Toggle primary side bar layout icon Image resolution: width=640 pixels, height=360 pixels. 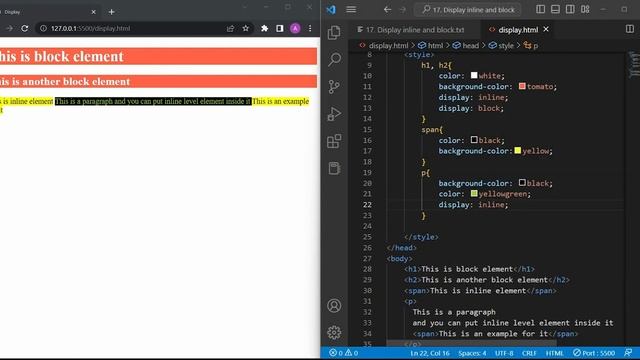pos(540,9)
